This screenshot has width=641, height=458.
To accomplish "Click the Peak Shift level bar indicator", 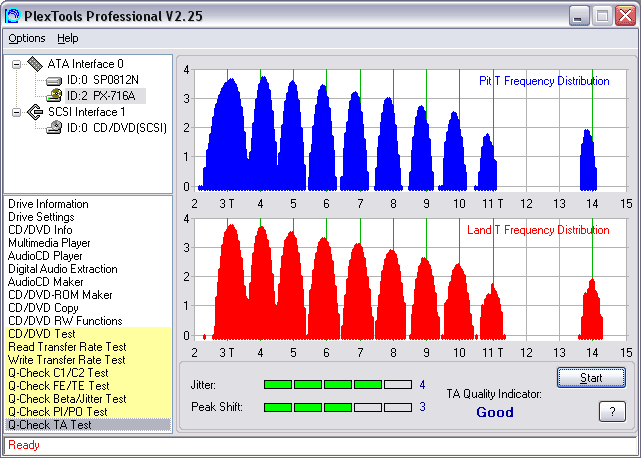I will point(338,407).
